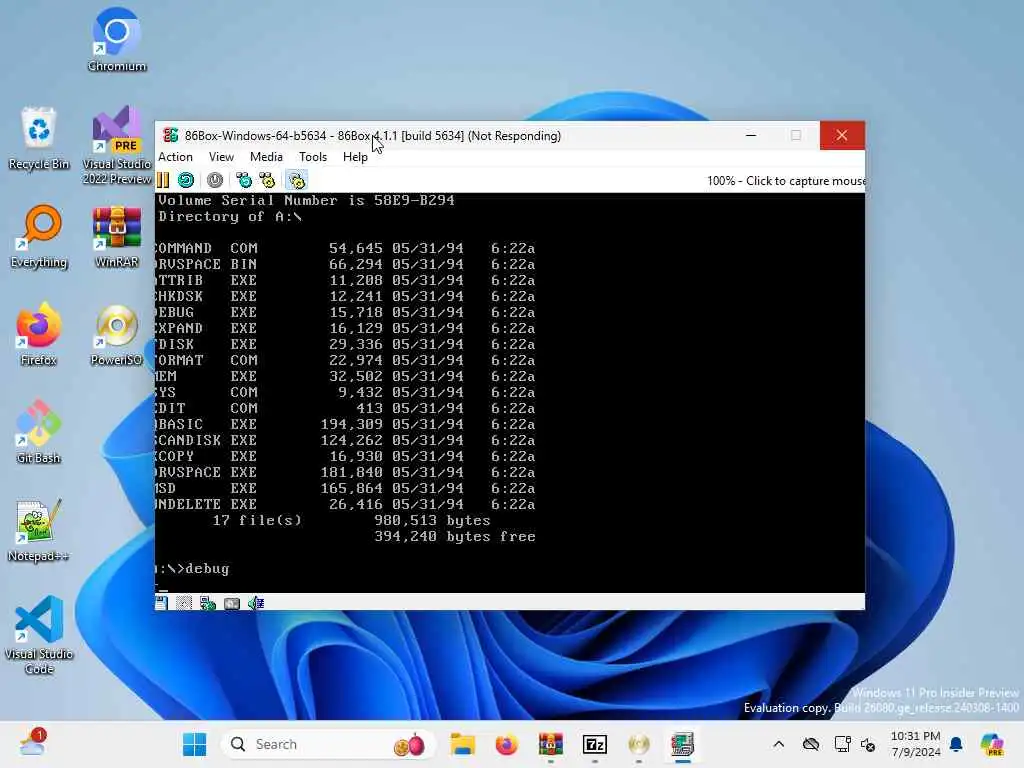Open WinRAR from the taskbar
The height and width of the screenshot is (768, 1024).
(x=551, y=744)
